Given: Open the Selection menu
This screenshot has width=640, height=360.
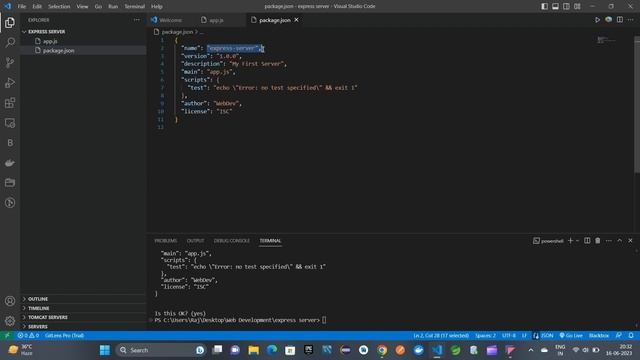Looking at the screenshot, I should (59, 7).
